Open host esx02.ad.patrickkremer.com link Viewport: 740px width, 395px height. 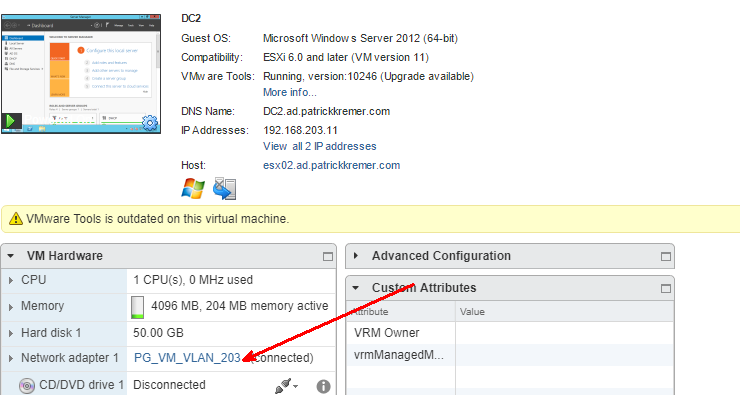click(x=331, y=166)
